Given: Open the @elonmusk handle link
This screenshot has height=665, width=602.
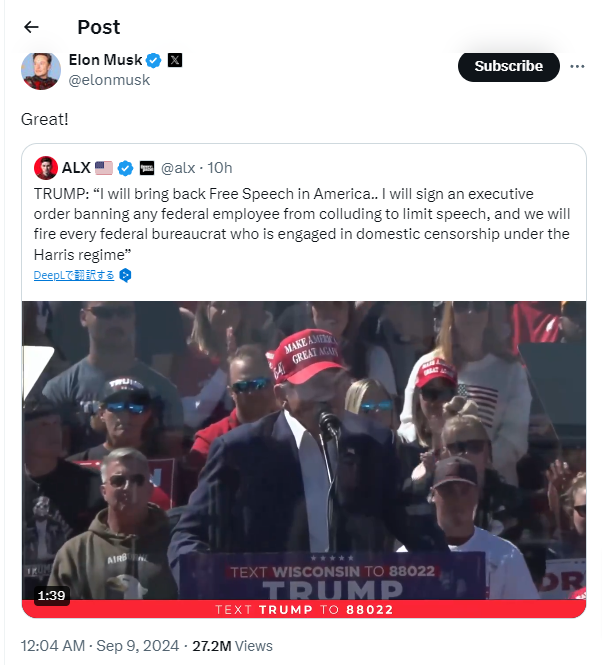Looking at the screenshot, I should pyautogui.click(x=109, y=80).
